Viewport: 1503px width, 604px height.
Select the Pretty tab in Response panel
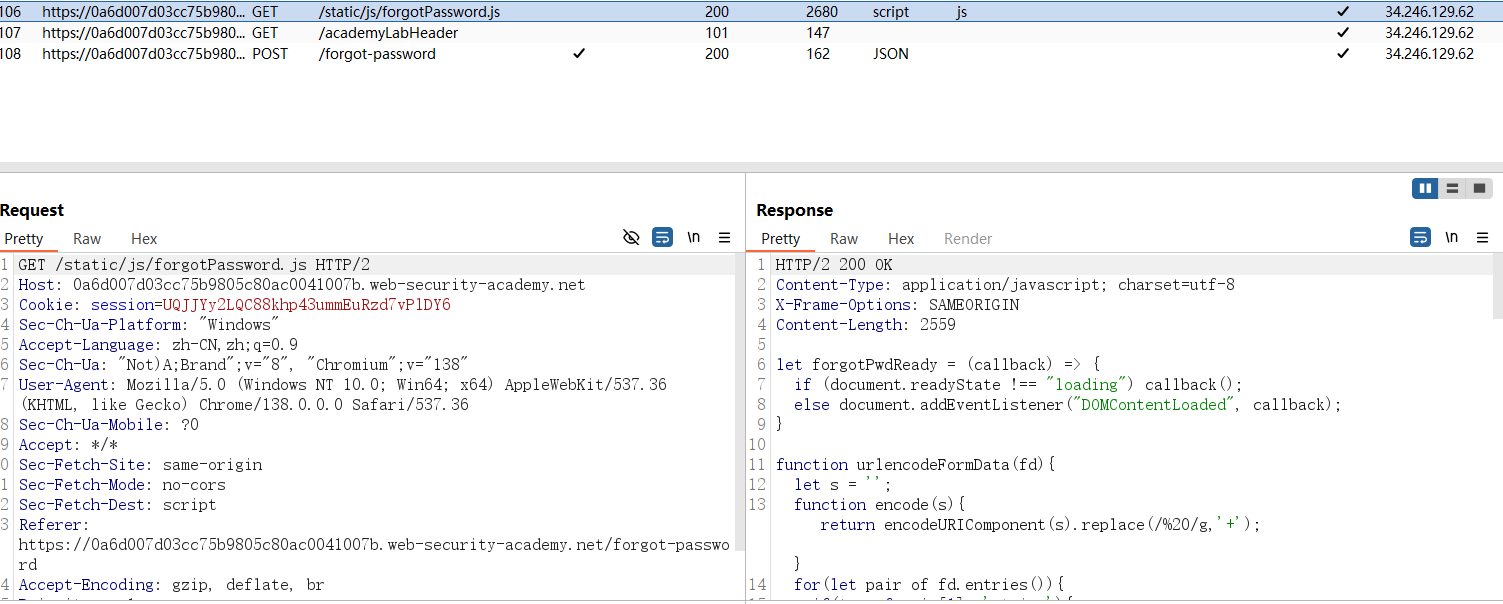coord(780,239)
